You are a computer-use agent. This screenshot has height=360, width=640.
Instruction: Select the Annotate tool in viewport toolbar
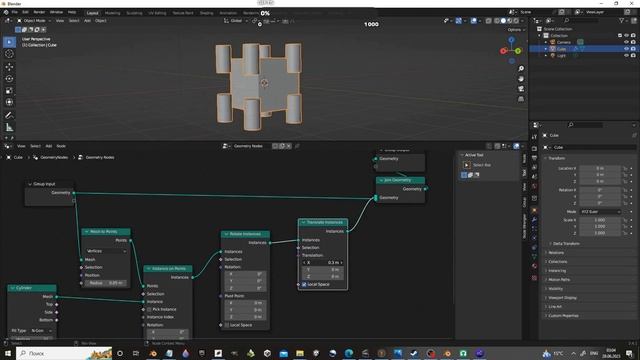pyautogui.click(x=9, y=116)
